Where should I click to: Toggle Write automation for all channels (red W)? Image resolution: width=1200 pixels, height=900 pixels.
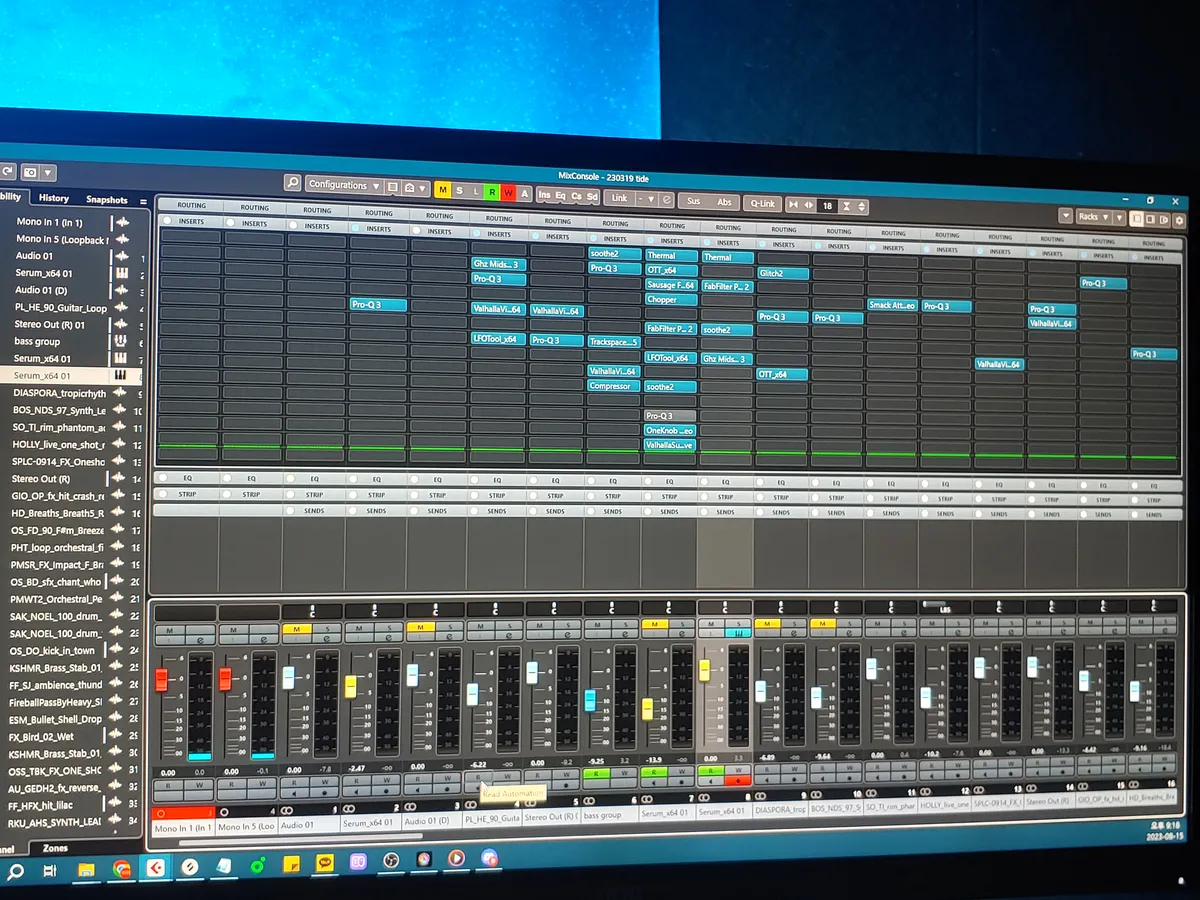508,192
